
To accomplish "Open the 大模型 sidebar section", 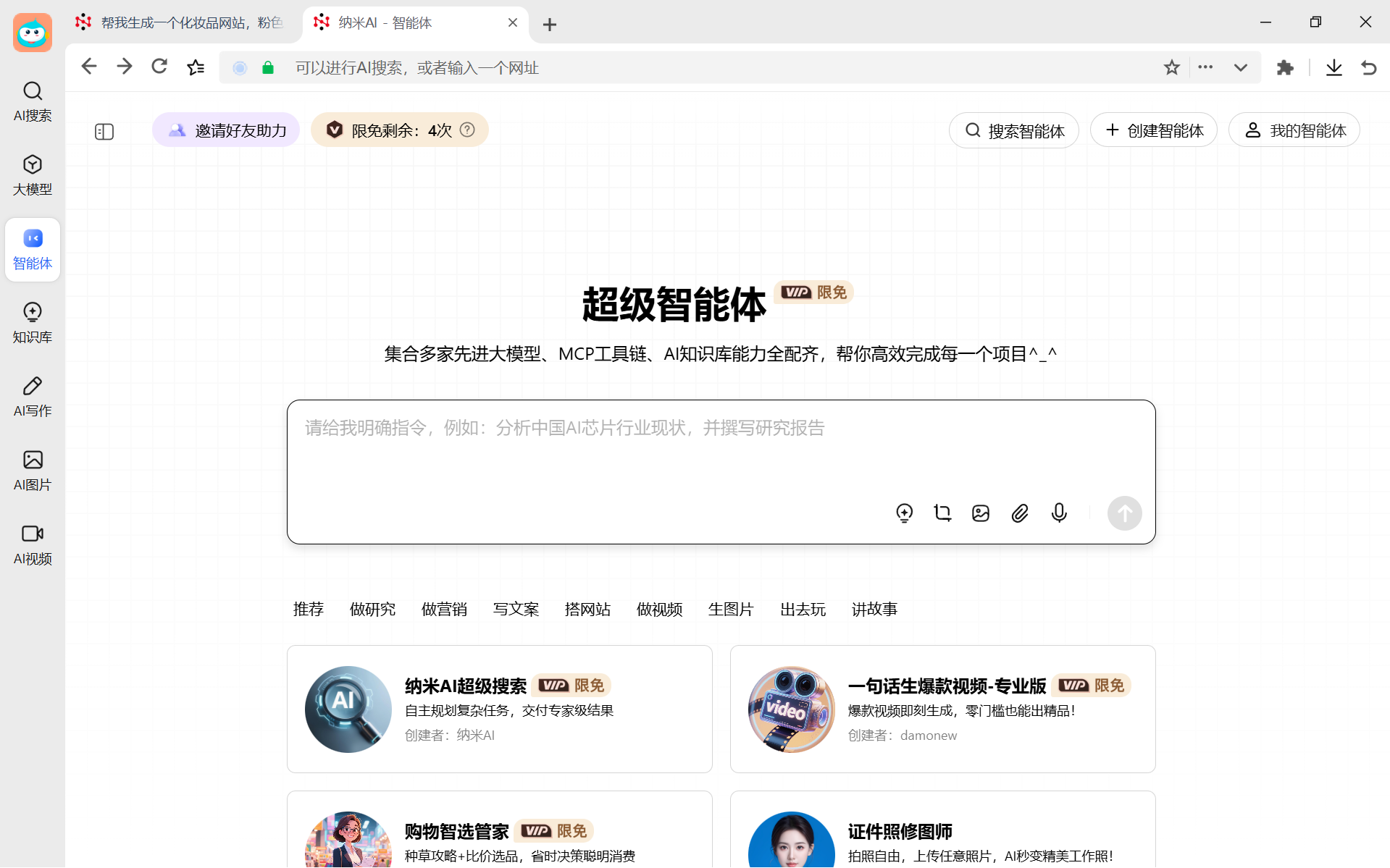I will click(33, 175).
